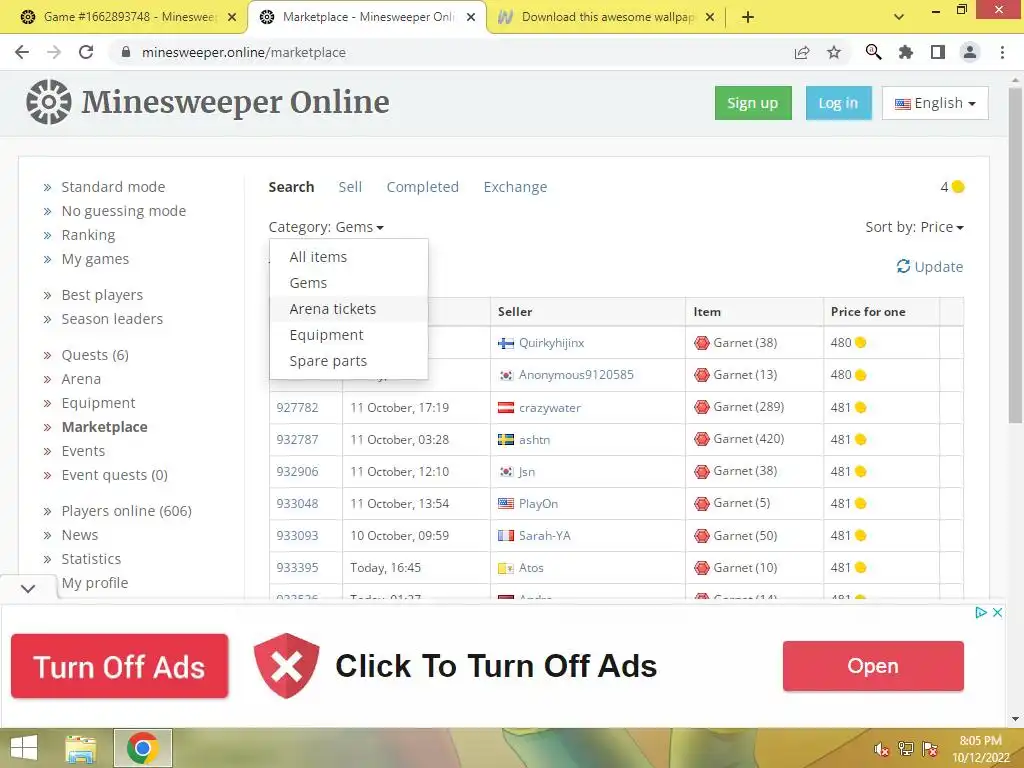1024x768 pixels.
Task: Open seller Anonymous9120585 profile
Action: coord(576,375)
